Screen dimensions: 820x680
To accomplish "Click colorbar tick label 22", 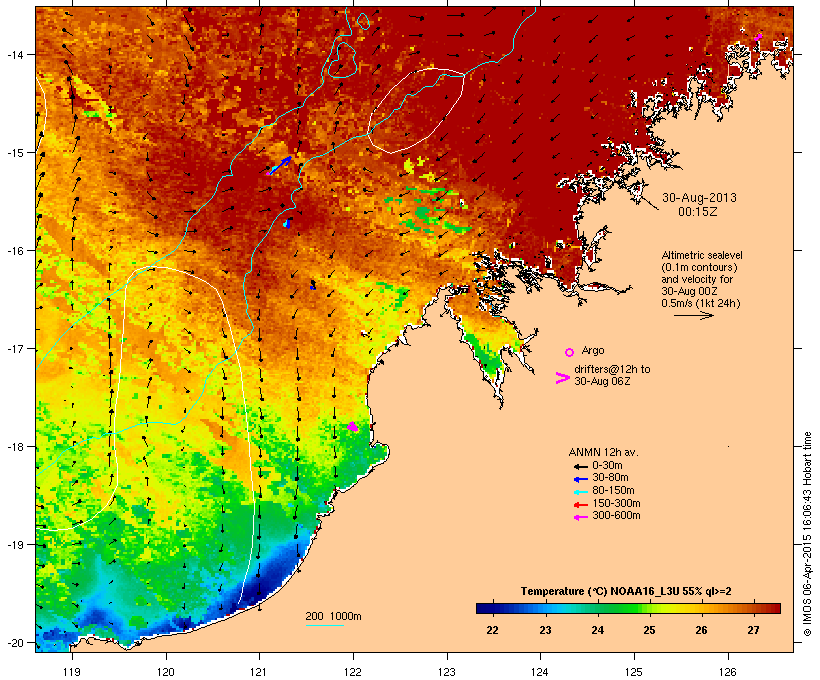I will click(x=493, y=630).
